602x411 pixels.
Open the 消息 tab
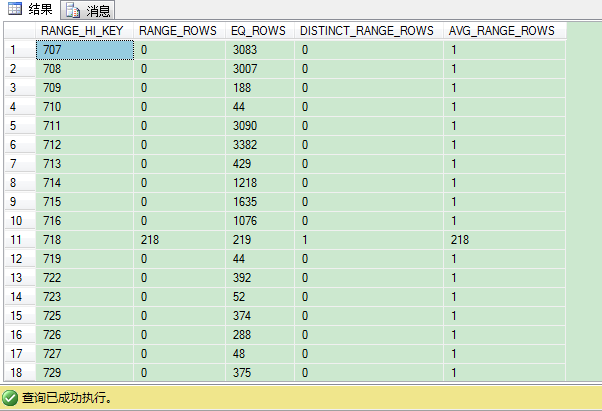pyautogui.click(x=88, y=10)
